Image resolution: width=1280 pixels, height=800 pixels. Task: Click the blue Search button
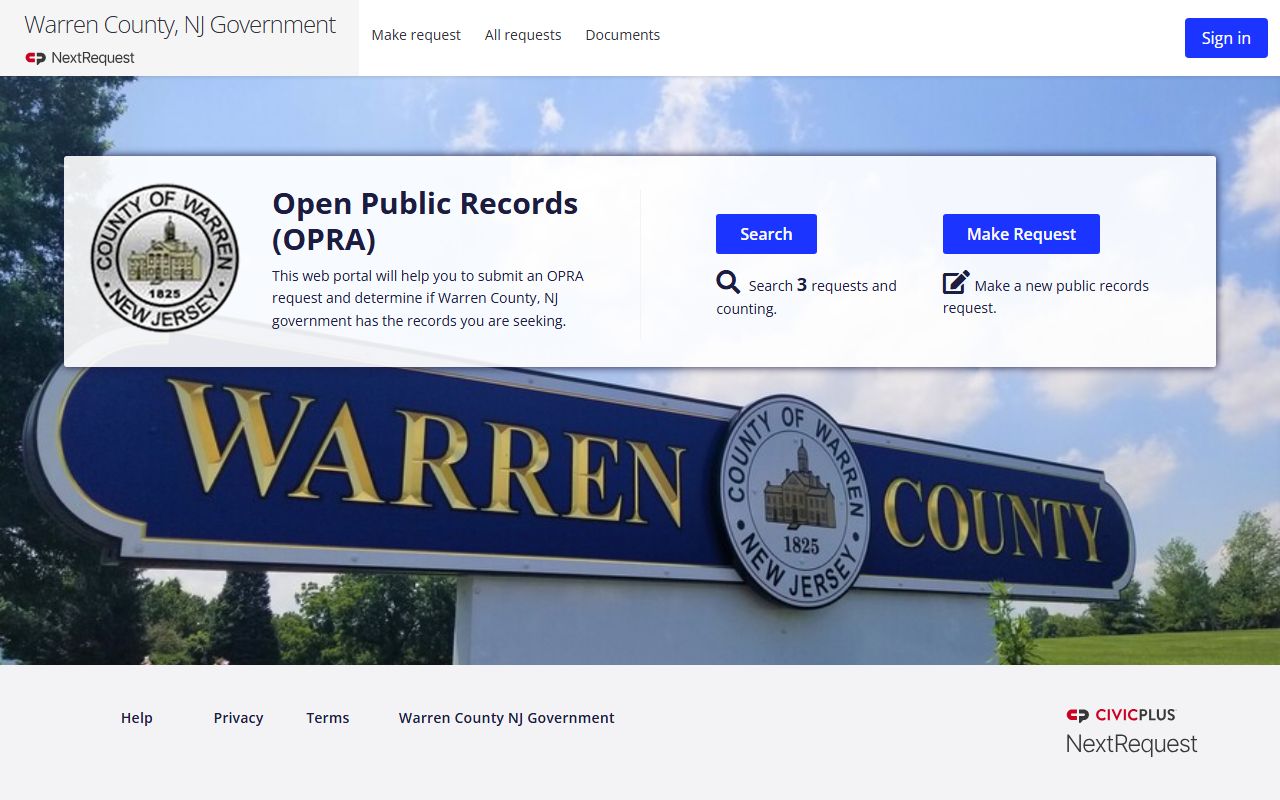(x=766, y=234)
